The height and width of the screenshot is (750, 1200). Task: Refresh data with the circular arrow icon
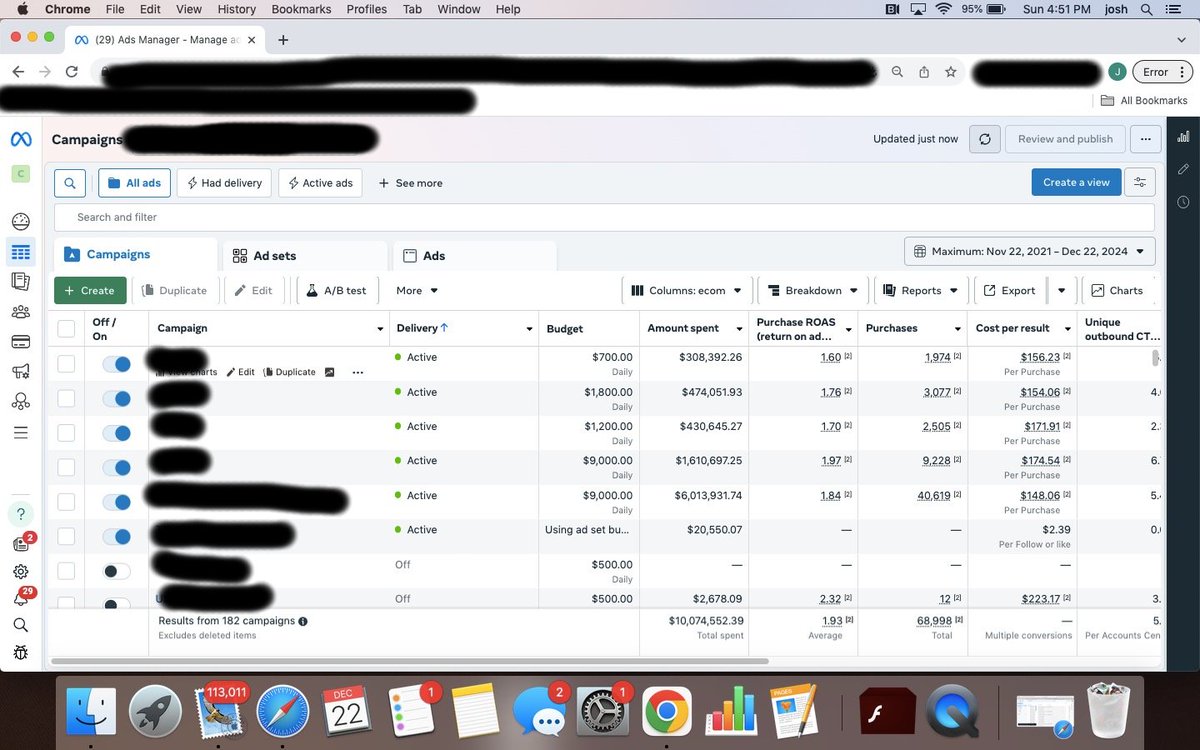[x=984, y=139]
